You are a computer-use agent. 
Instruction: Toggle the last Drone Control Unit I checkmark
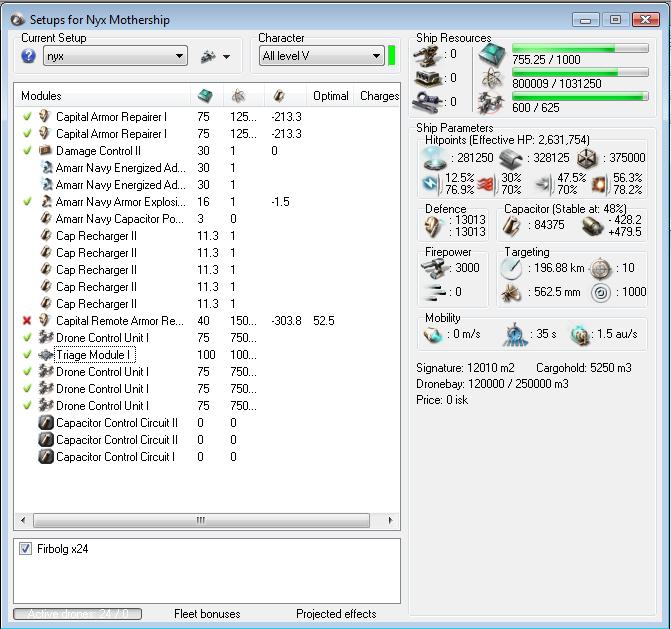click(27, 406)
